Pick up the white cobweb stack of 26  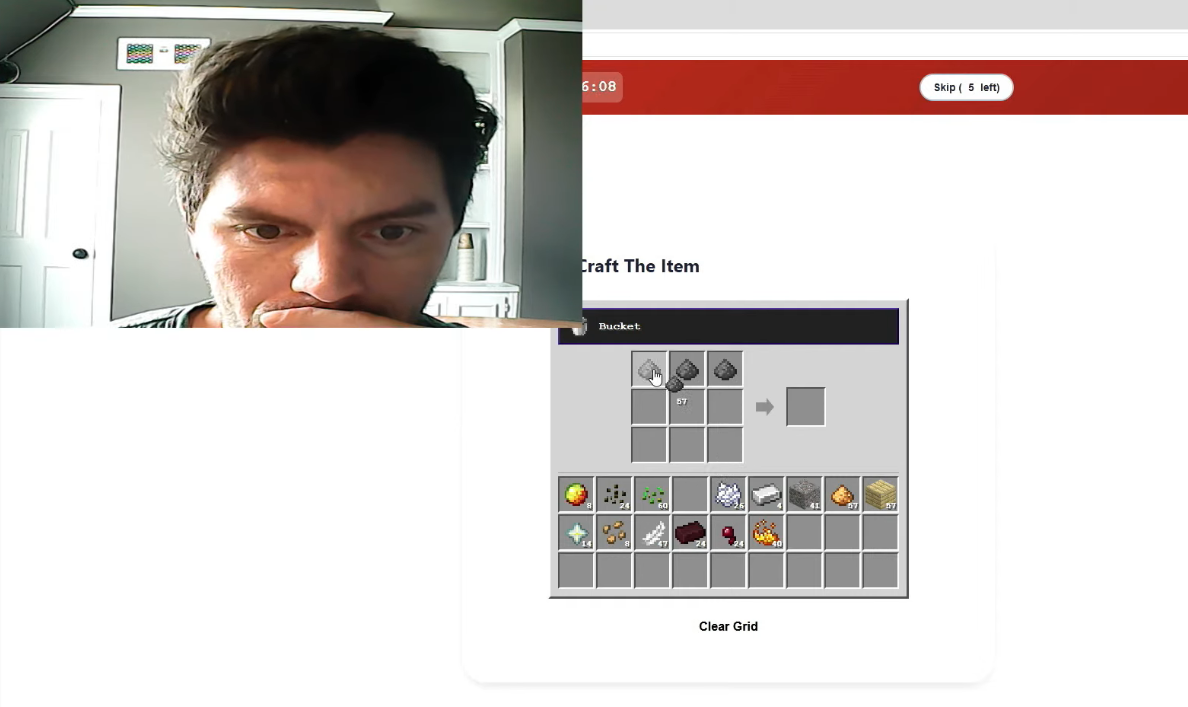click(x=728, y=495)
